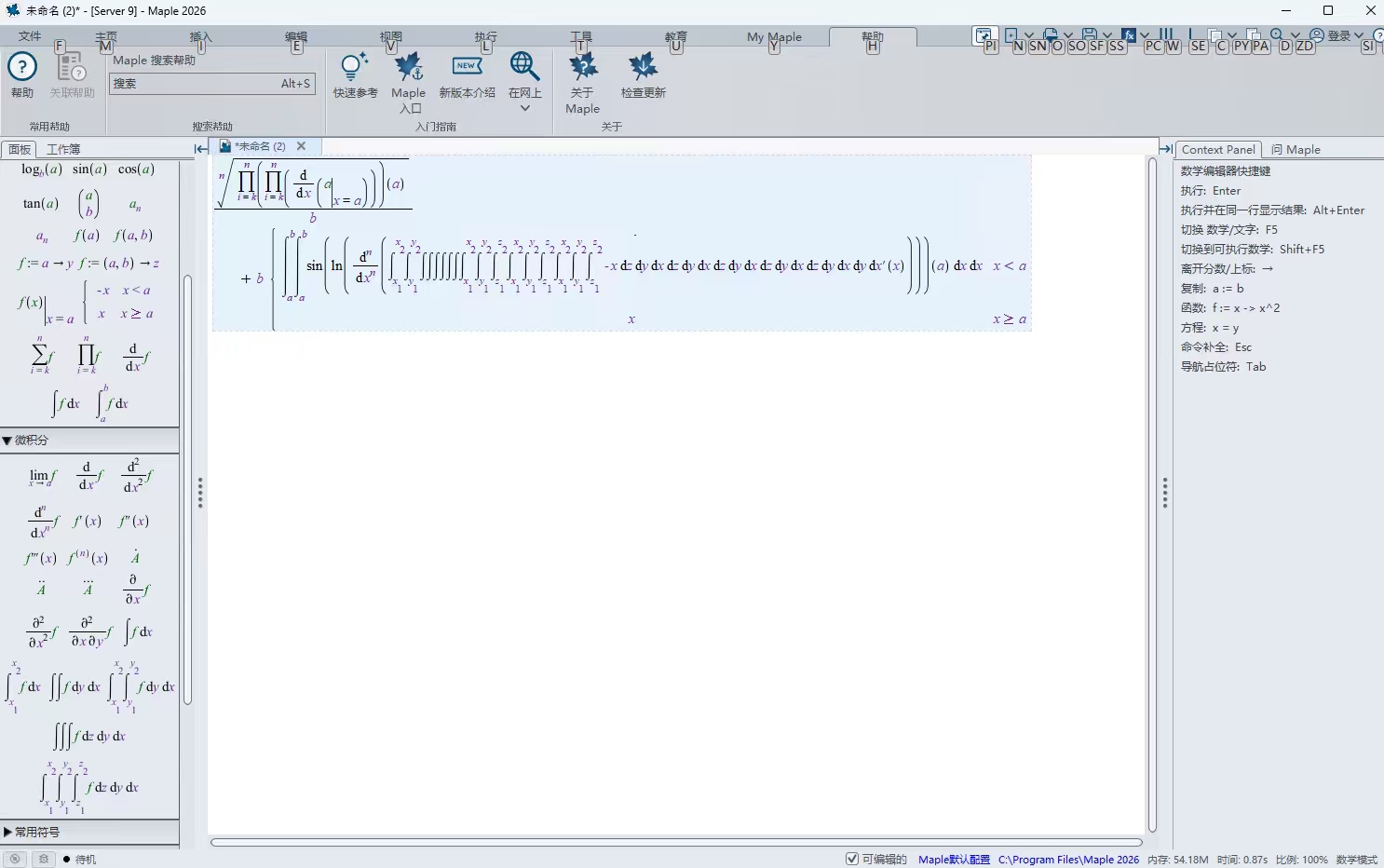Expand the 常用符号 palette section

click(x=7, y=833)
